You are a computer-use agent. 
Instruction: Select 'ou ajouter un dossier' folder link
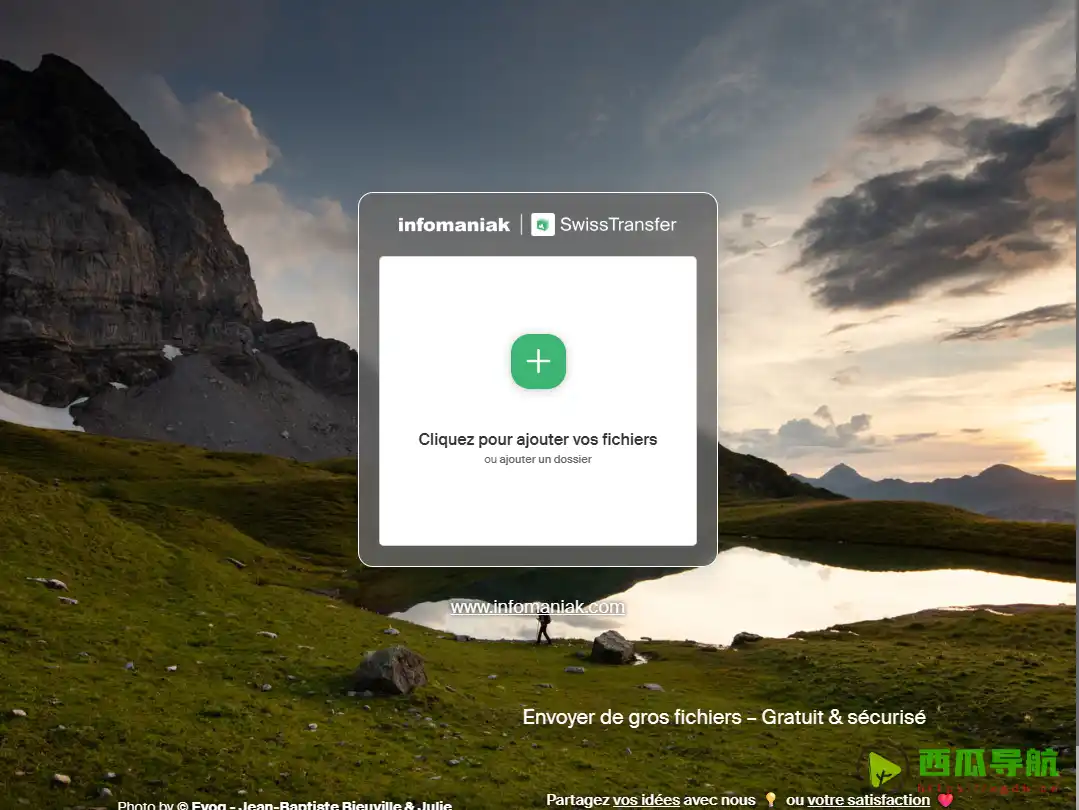pos(538,460)
